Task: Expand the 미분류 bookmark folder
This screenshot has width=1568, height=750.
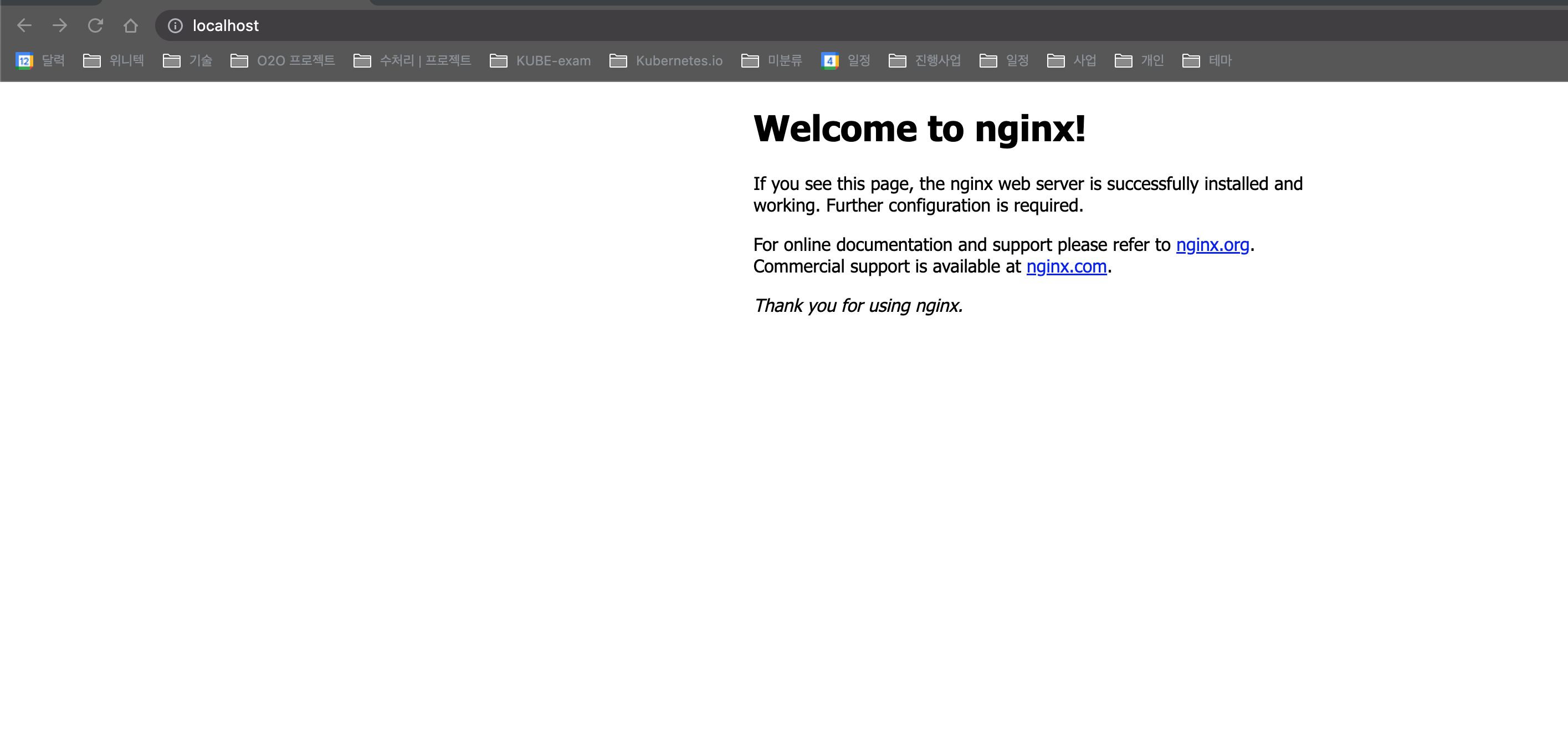Action: [x=772, y=60]
